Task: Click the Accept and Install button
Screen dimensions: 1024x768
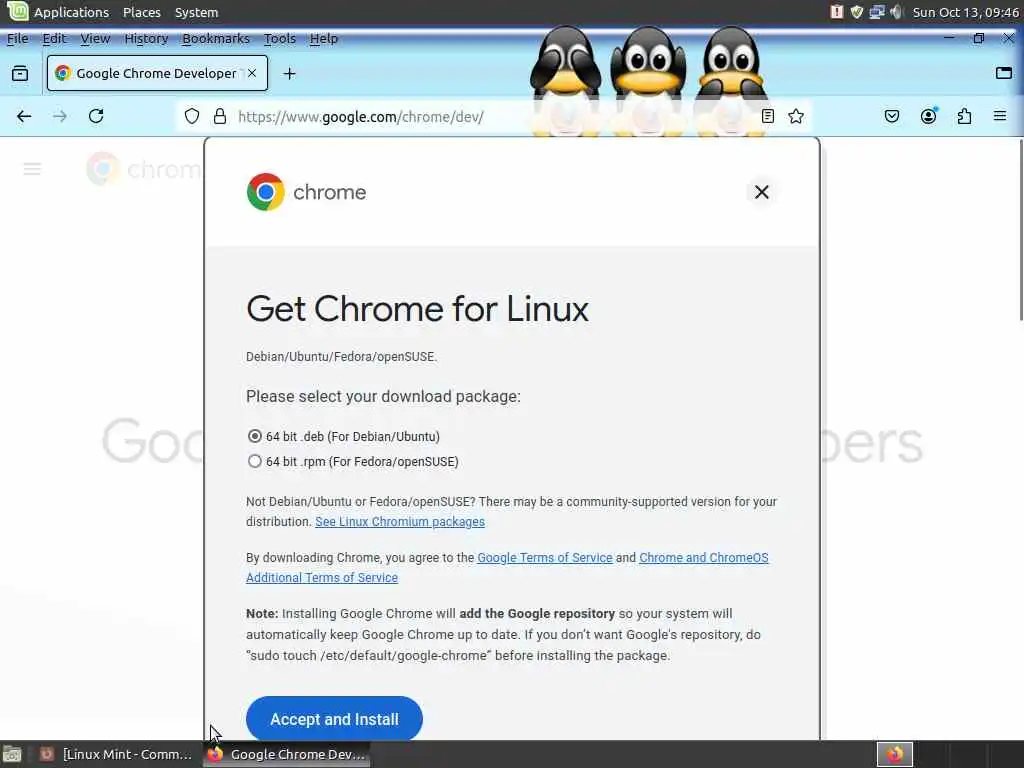Action: coord(334,718)
